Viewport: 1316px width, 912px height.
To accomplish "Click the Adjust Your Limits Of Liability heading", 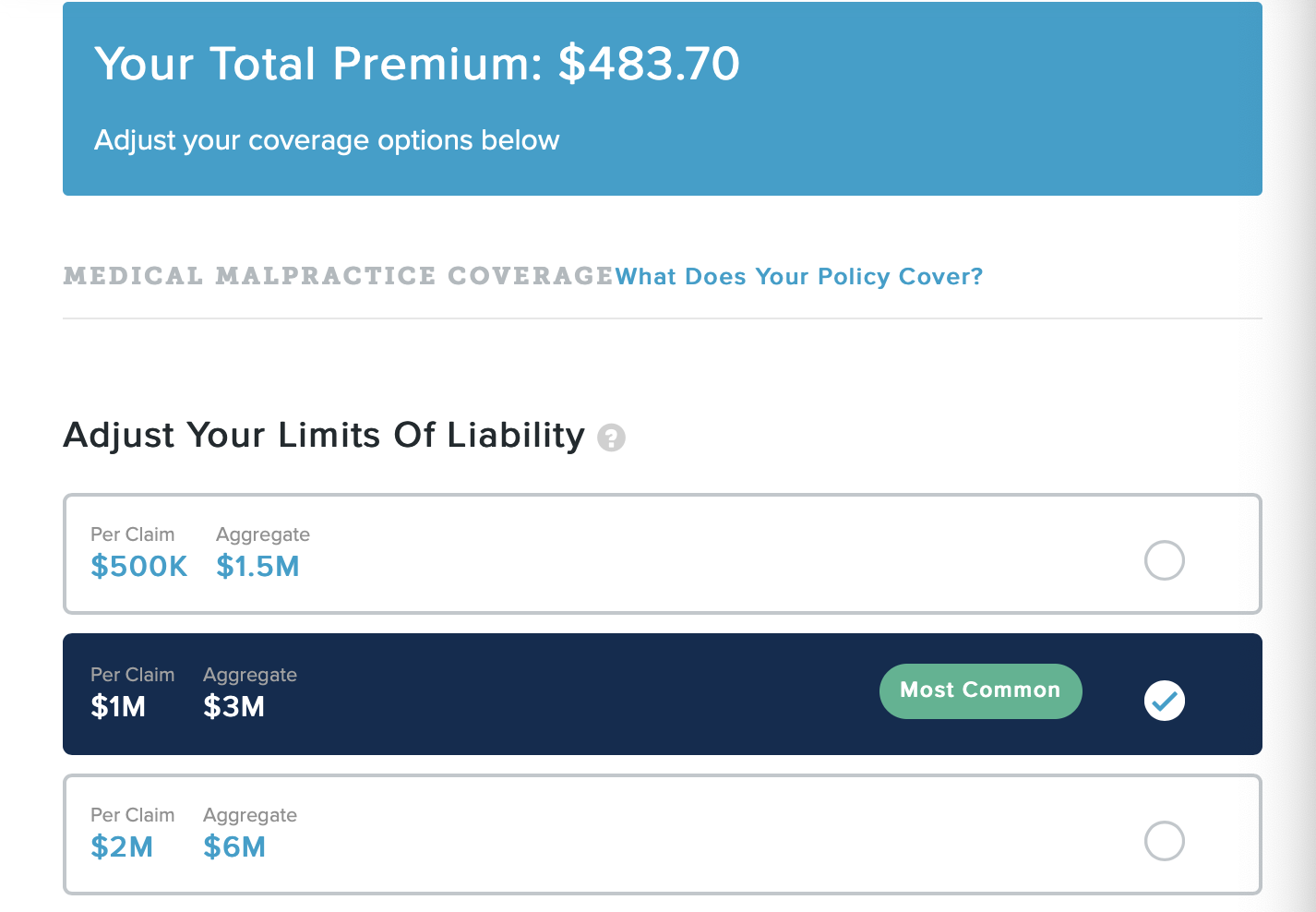I will [x=324, y=435].
